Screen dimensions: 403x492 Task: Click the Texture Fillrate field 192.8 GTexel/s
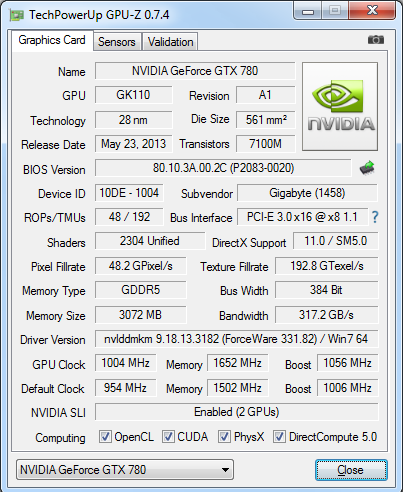(x=327, y=266)
